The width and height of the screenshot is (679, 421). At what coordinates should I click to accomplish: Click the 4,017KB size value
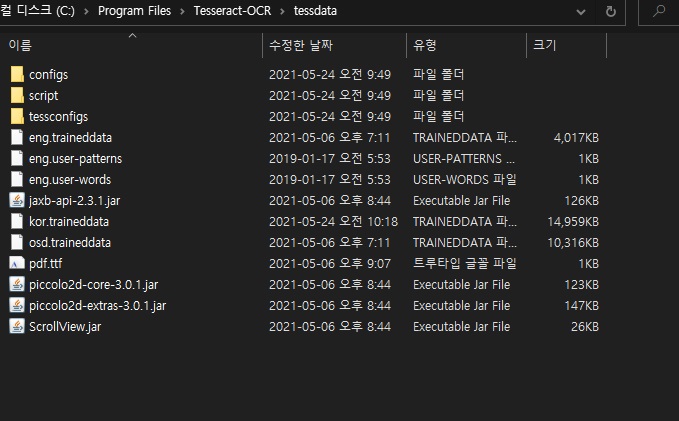tap(576, 138)
